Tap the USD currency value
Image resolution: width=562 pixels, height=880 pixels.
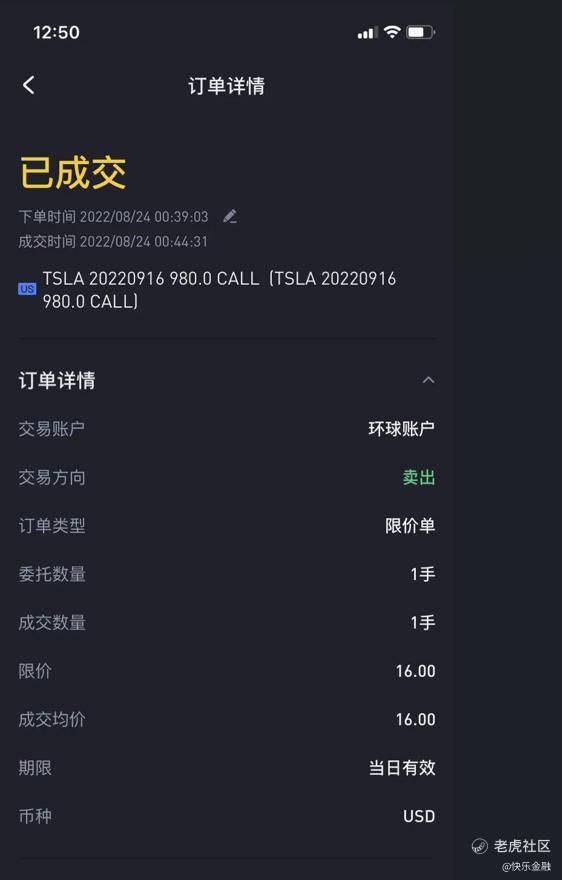click(x=419, y=816)
